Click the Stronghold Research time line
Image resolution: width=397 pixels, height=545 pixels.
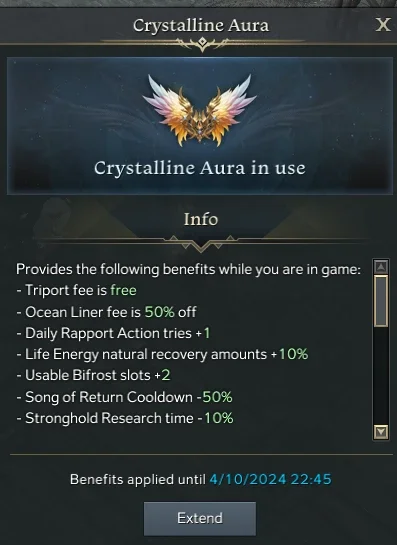(x=125, y=418)
